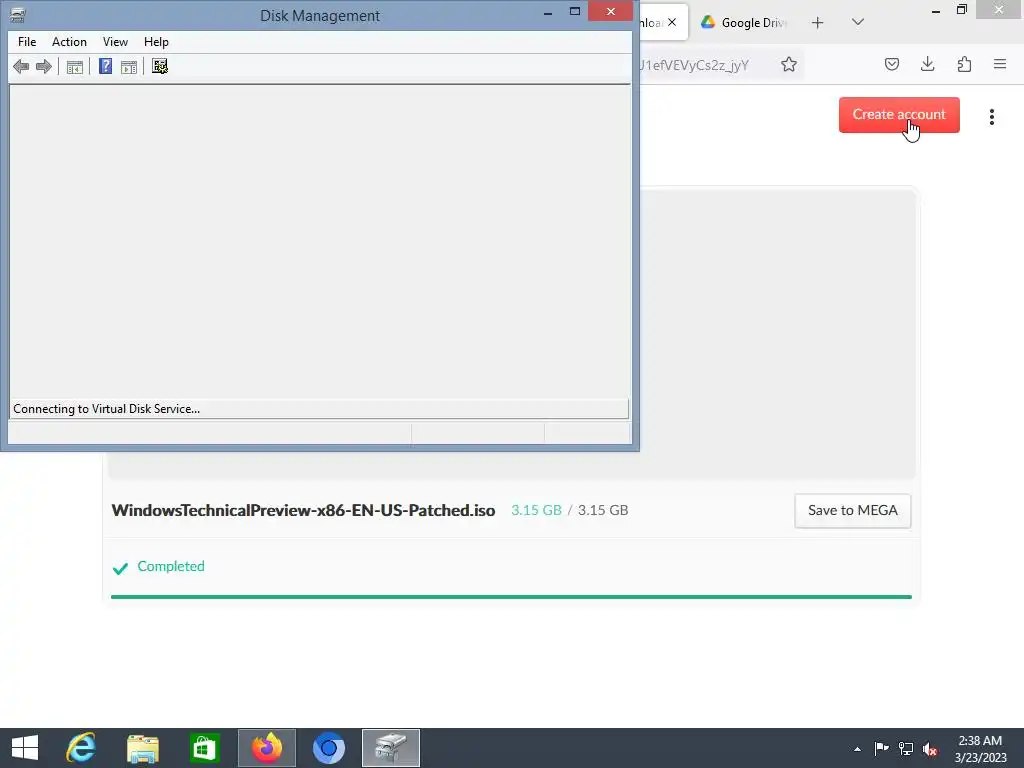1024x768 pixels.
Task: Expand the Firefox list all tabs chevron
Action: 858,22
